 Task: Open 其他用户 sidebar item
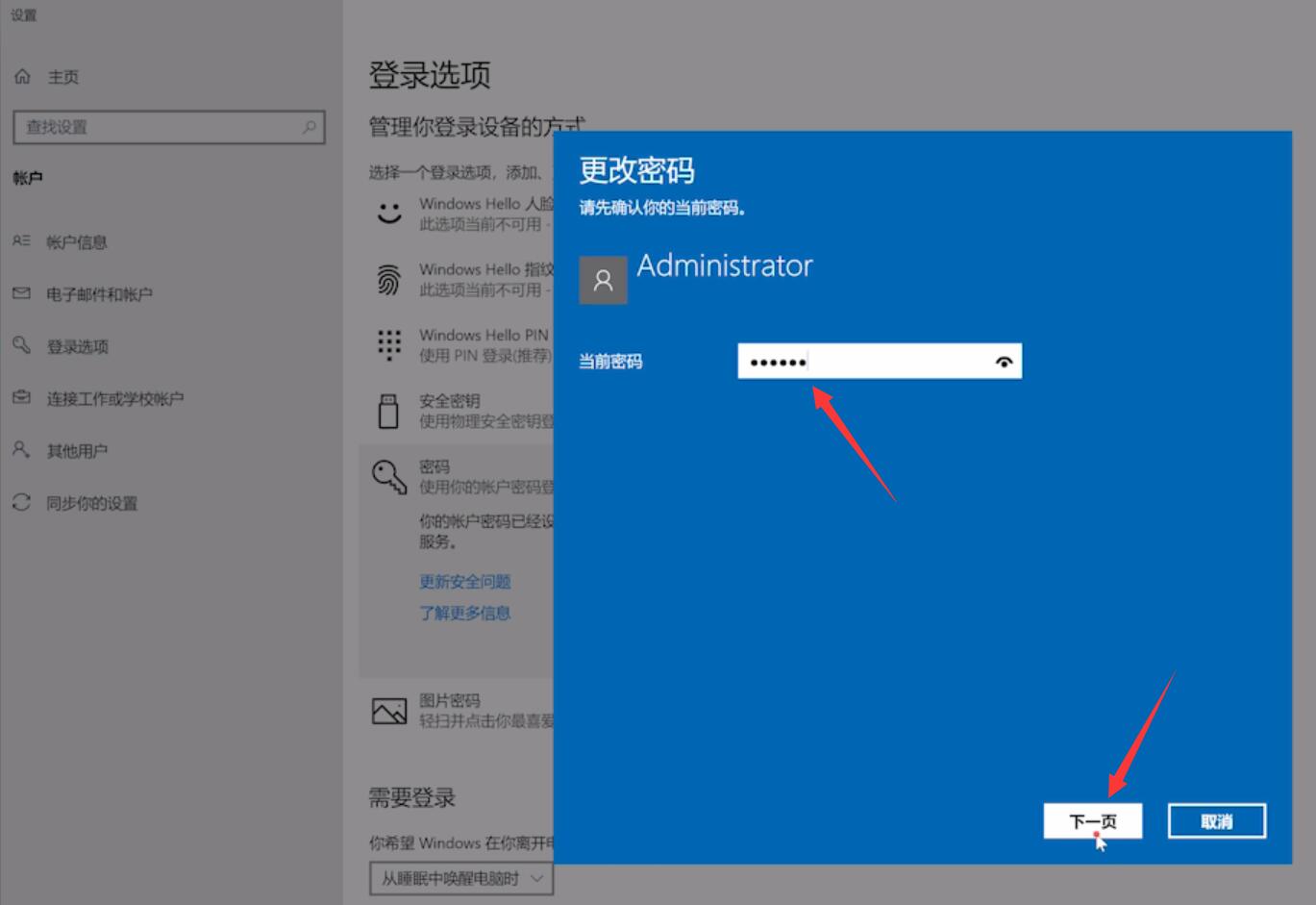(x=77, y=450)
